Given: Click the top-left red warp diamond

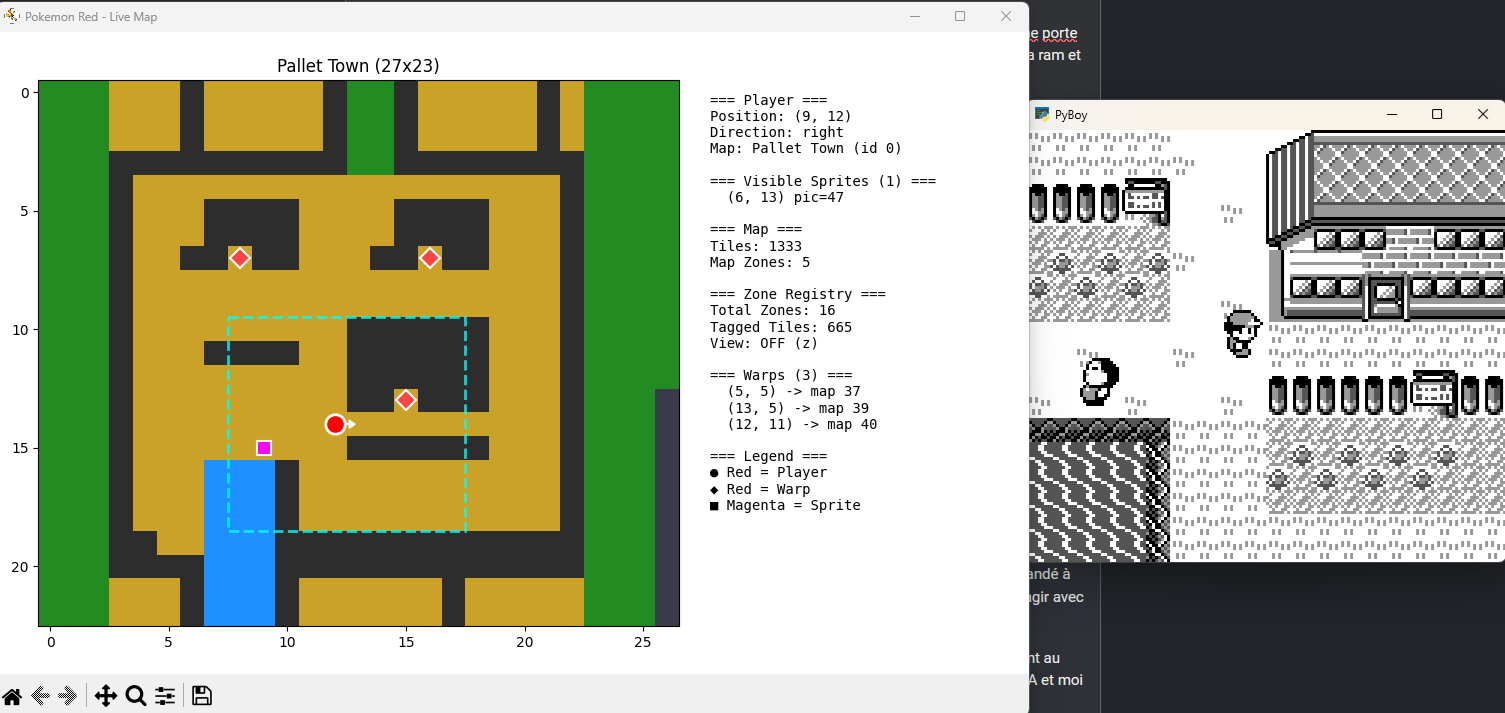Looking at the screenshot, I should tap(240, 258).
